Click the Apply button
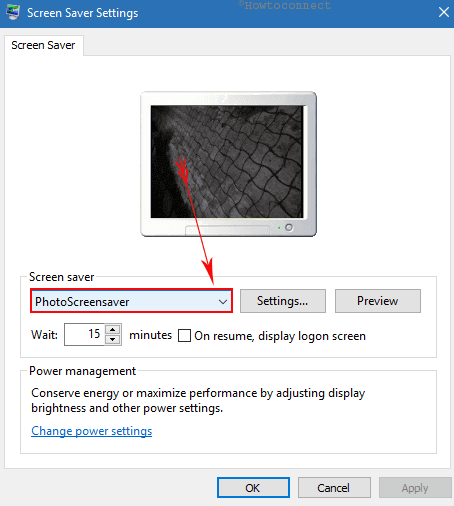The image size is (454, 506). tap(415, 488)
